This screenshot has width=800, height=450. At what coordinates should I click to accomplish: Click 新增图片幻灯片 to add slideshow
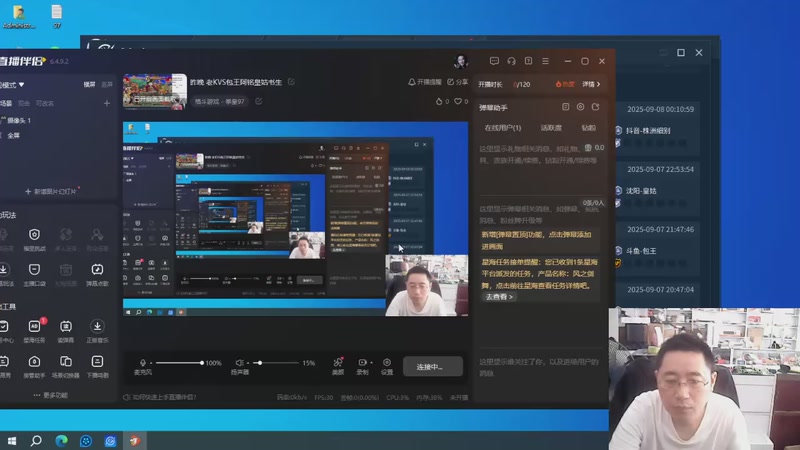point(51,191)
